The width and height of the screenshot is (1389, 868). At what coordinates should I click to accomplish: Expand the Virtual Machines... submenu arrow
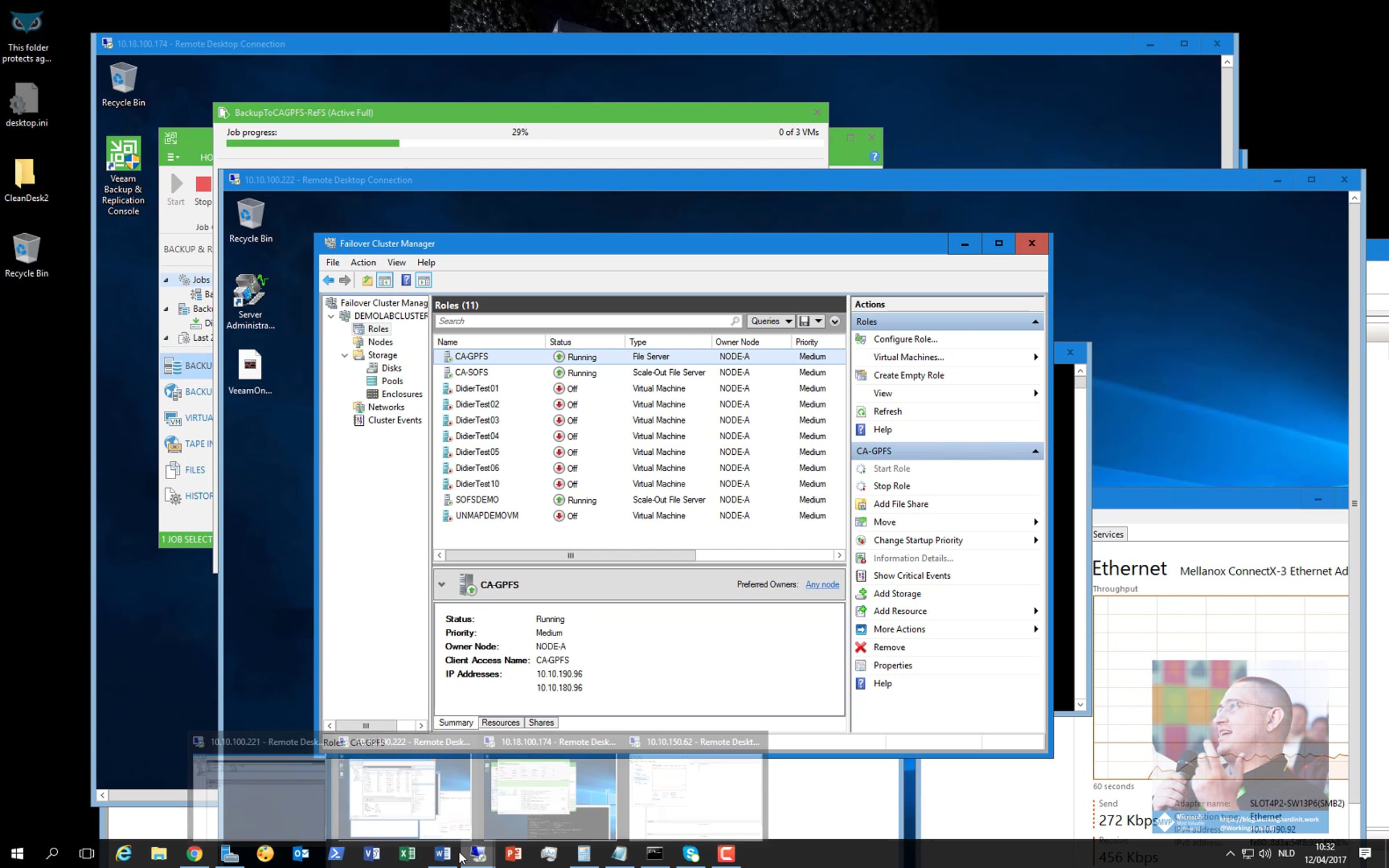point(1035,357)
